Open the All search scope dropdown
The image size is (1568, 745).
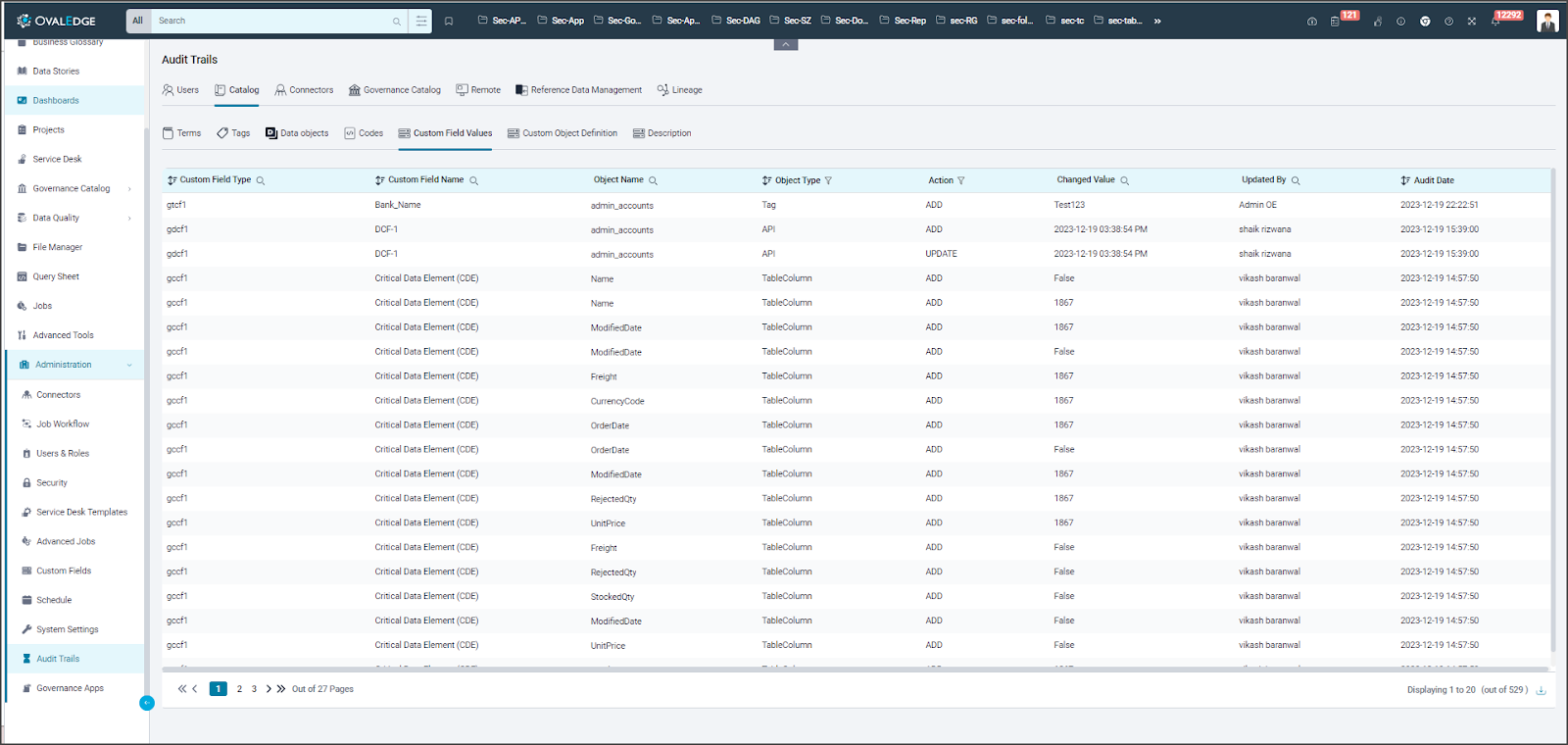pyautogui.click(x=138, y=21)
